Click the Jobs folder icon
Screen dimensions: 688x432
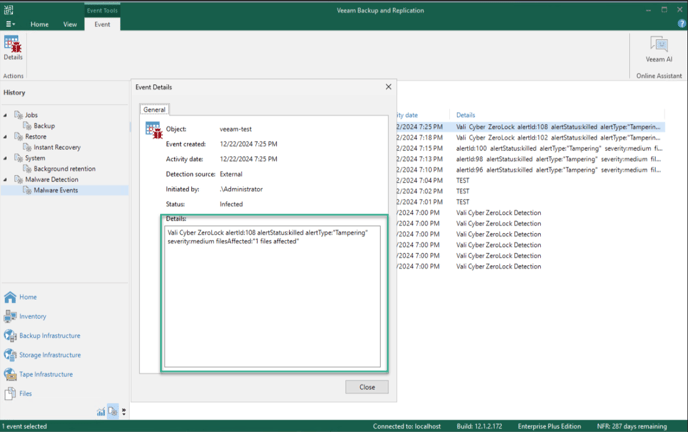[x=18, y=115]
